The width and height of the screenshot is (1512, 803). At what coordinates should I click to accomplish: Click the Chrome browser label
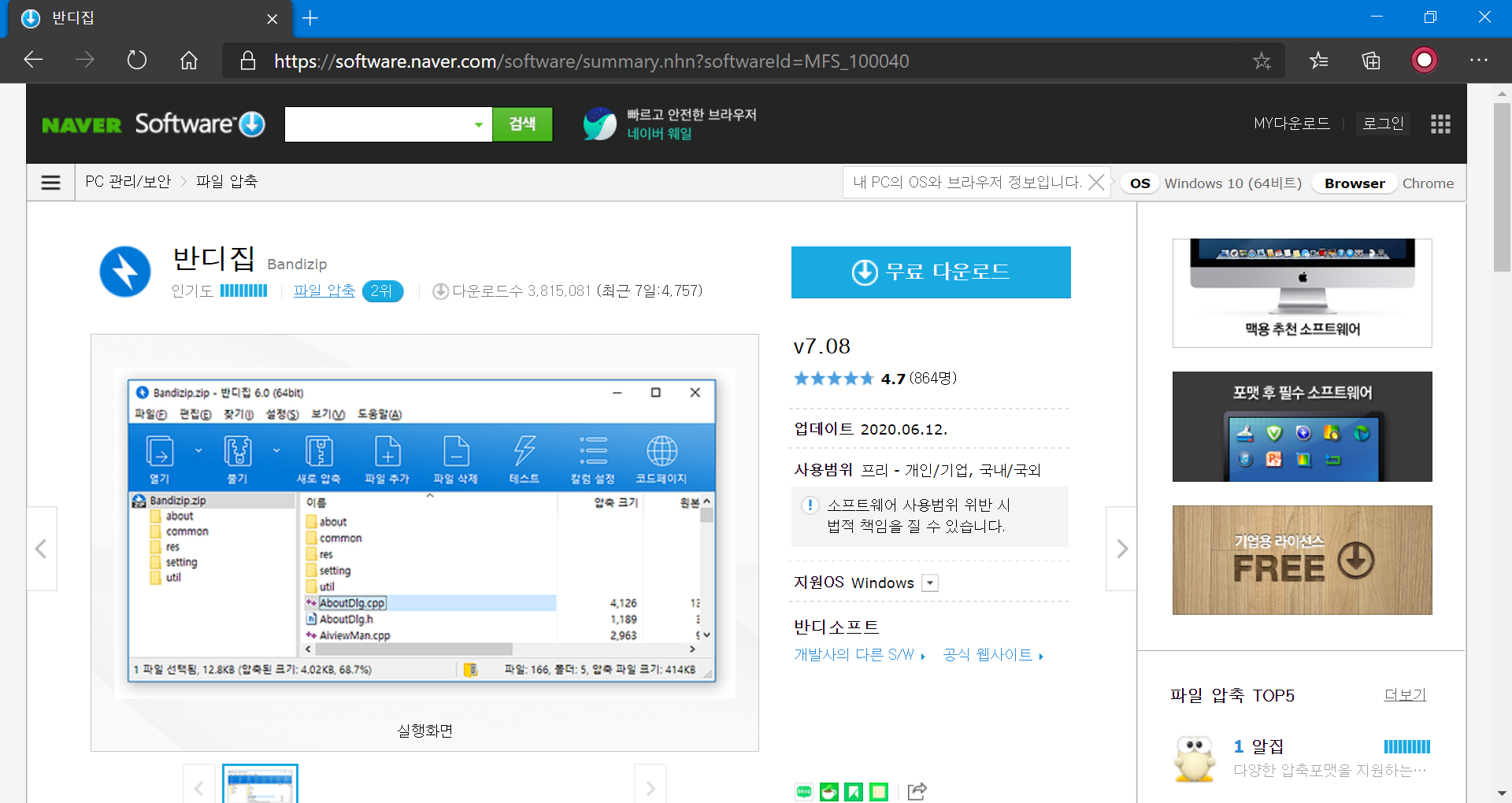1428,183
